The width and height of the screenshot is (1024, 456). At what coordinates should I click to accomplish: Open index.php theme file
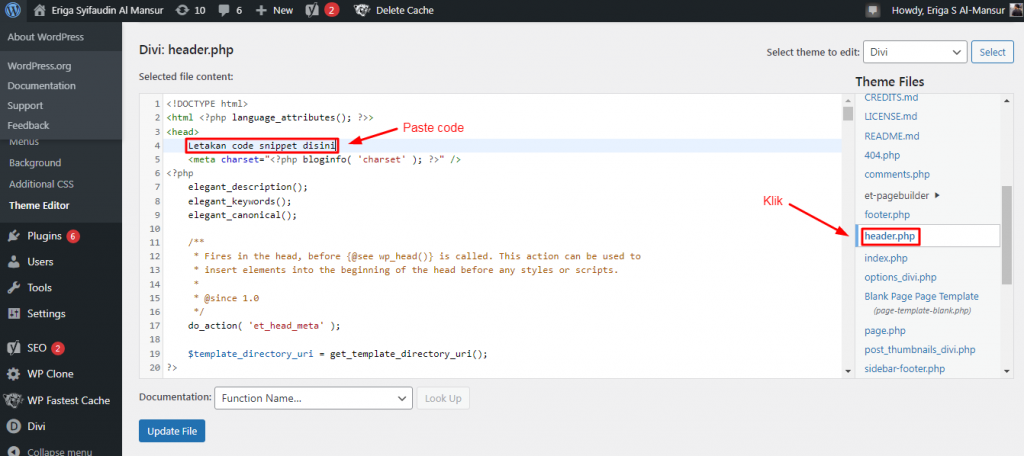point(886,258)
